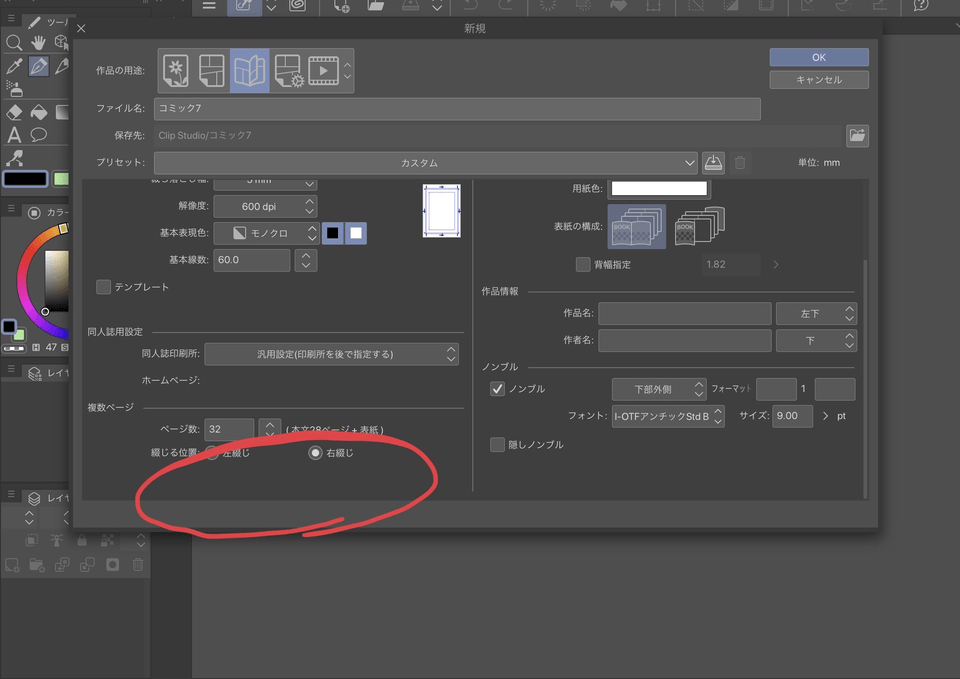Screen dimensions: 960x679
Task: Click the OK button
Action: (818, 57)
